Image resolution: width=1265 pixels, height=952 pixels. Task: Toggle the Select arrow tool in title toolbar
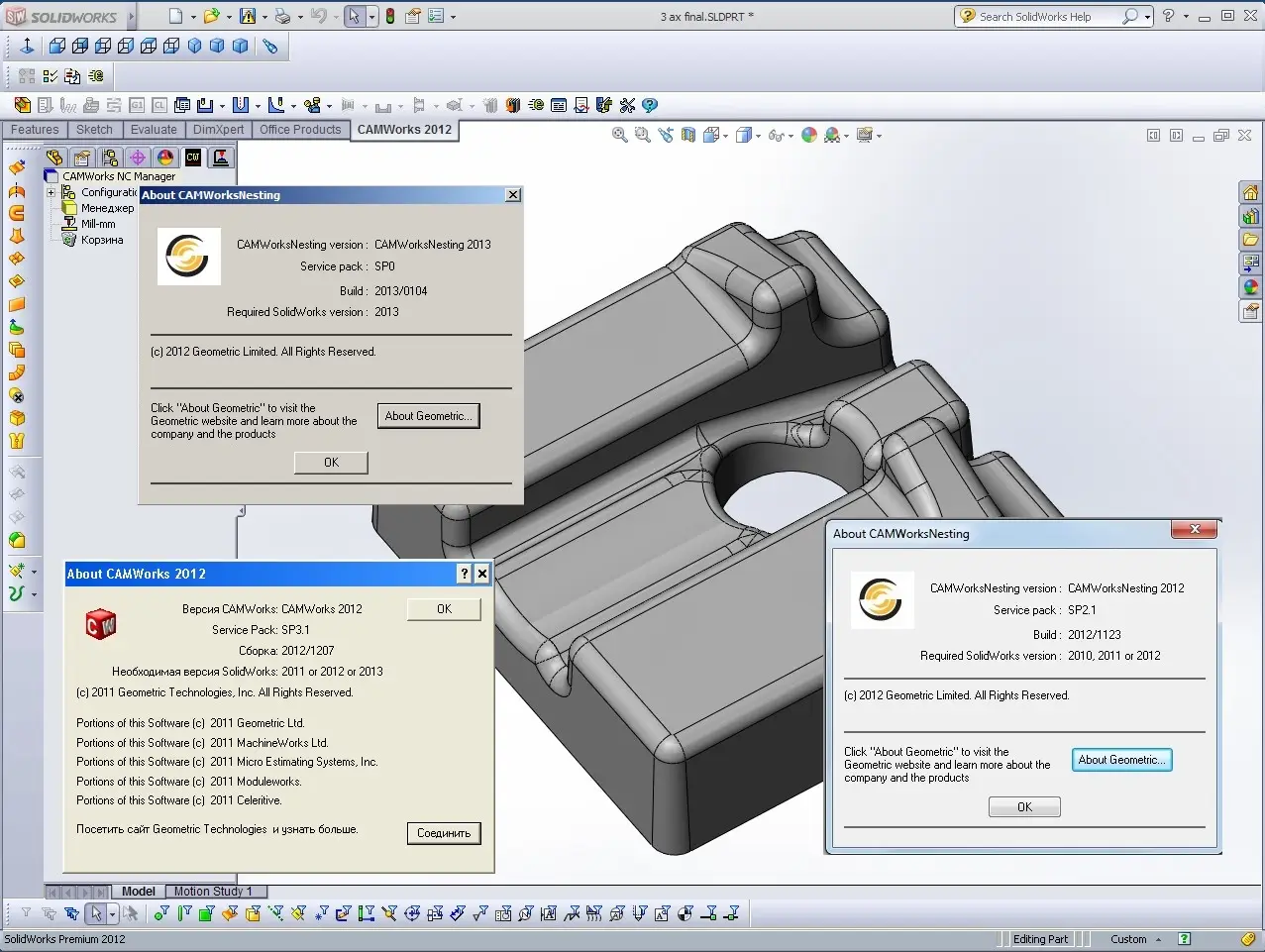[355, 16]
